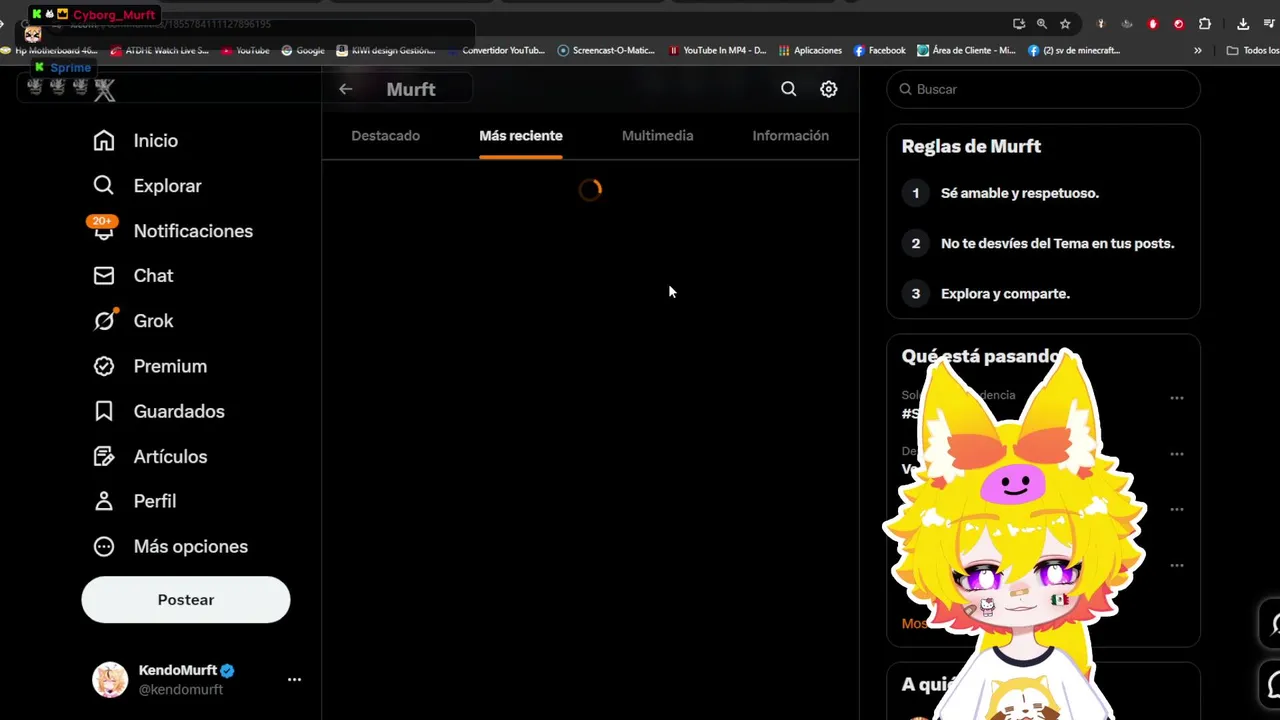Open Chat in the sidebar
1280x720 pixels.
(x=133, y=276)
